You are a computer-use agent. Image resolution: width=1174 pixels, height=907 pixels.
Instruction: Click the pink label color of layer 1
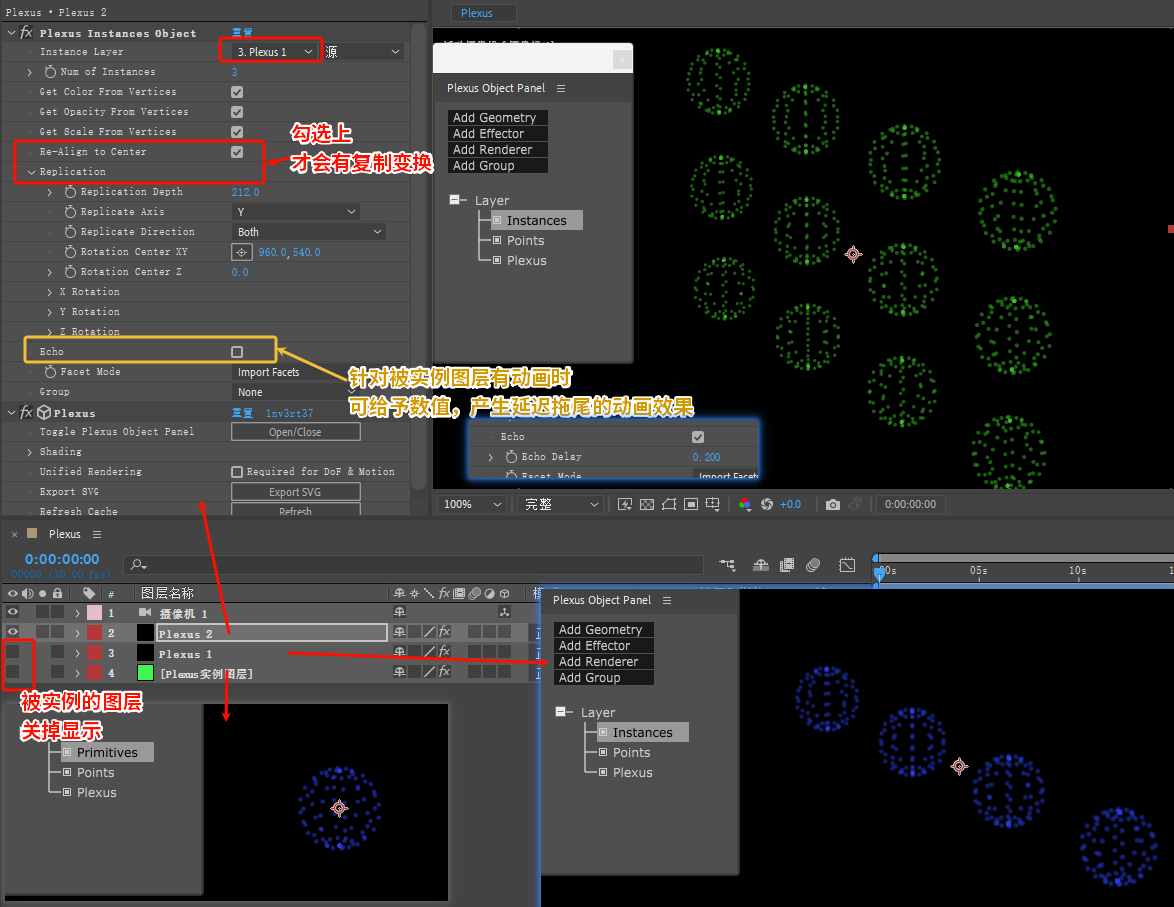pos(94,613)
